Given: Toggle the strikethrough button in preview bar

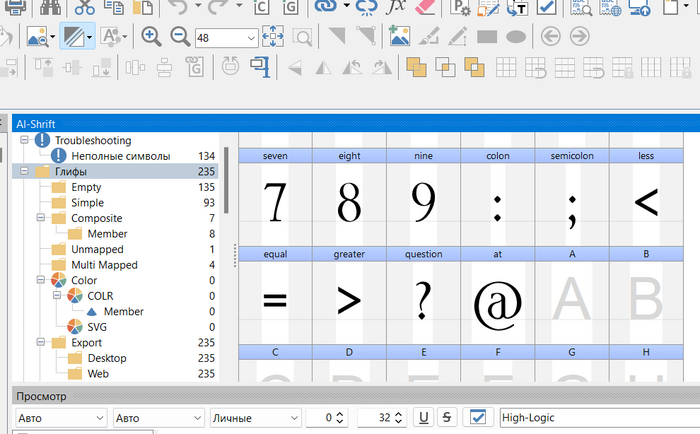Looking at the screenshot, I should pos(446,417).
